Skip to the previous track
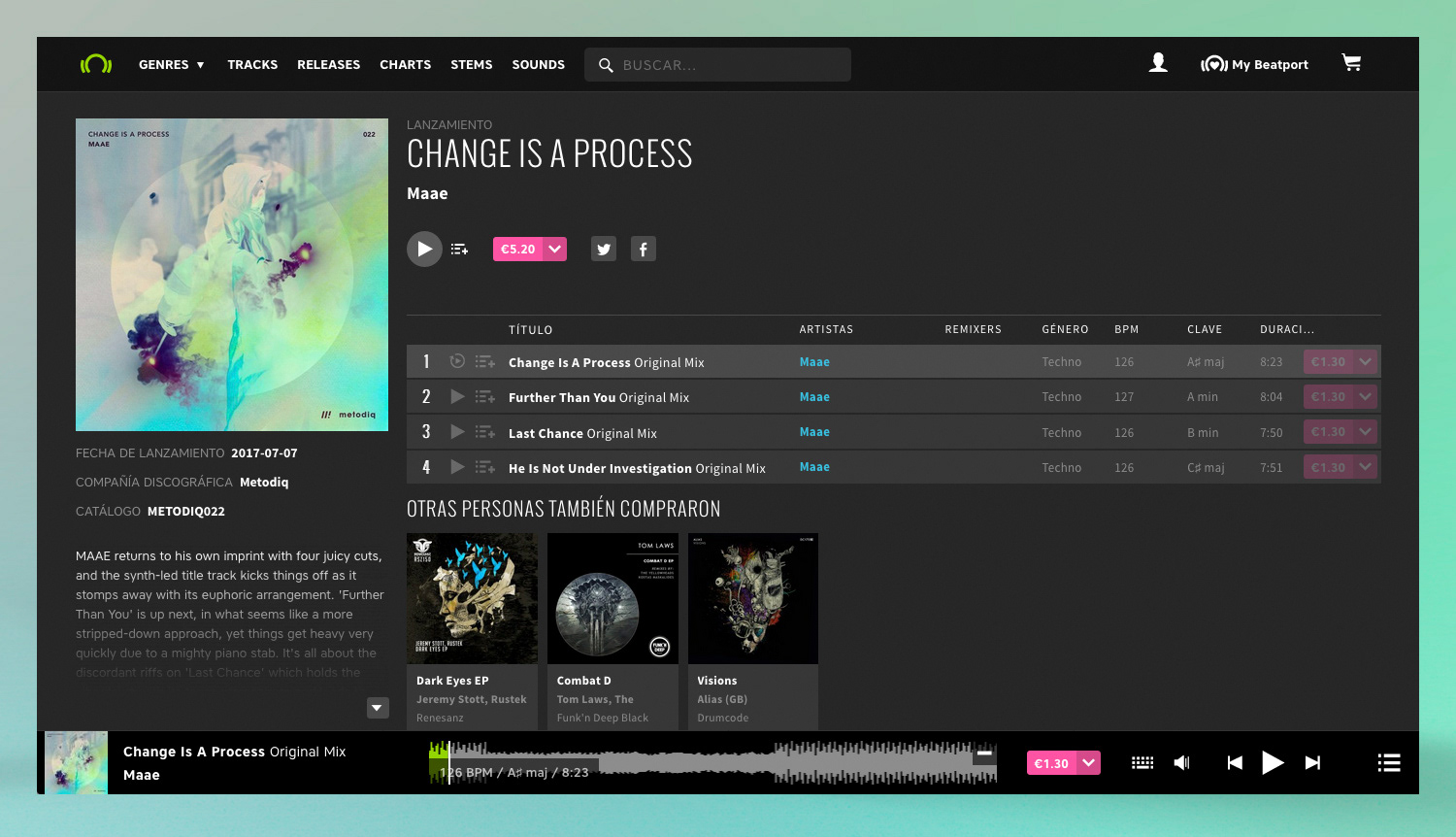This screenshot has height=837, width=1456. point(1235,763)
